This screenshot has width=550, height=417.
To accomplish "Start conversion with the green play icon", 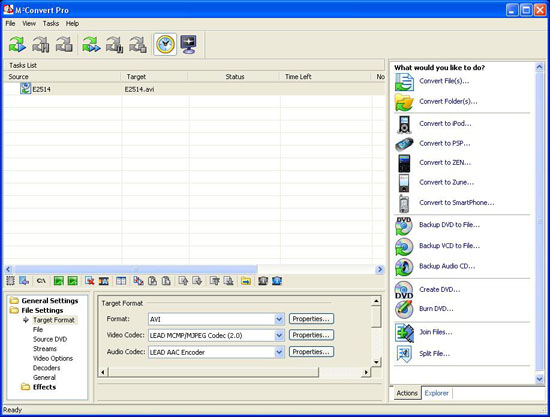I will pyautogui.click(x=18, y=45).
